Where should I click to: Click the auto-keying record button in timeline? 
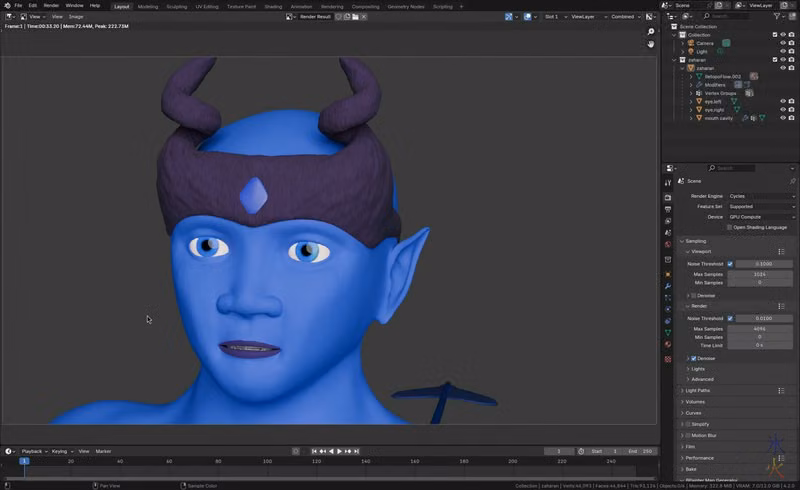296,451
